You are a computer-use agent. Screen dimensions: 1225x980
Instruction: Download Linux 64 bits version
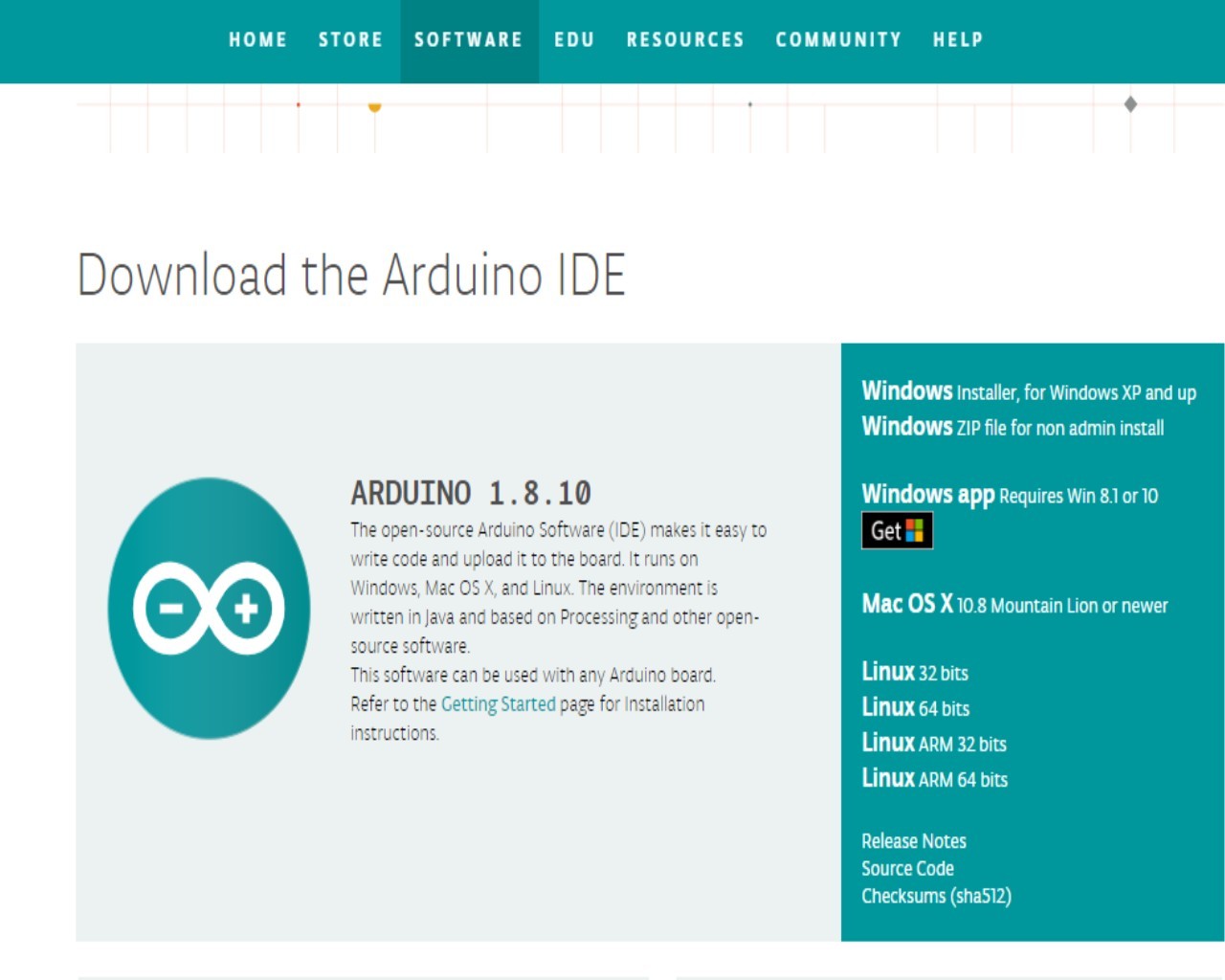click(915, 708)
